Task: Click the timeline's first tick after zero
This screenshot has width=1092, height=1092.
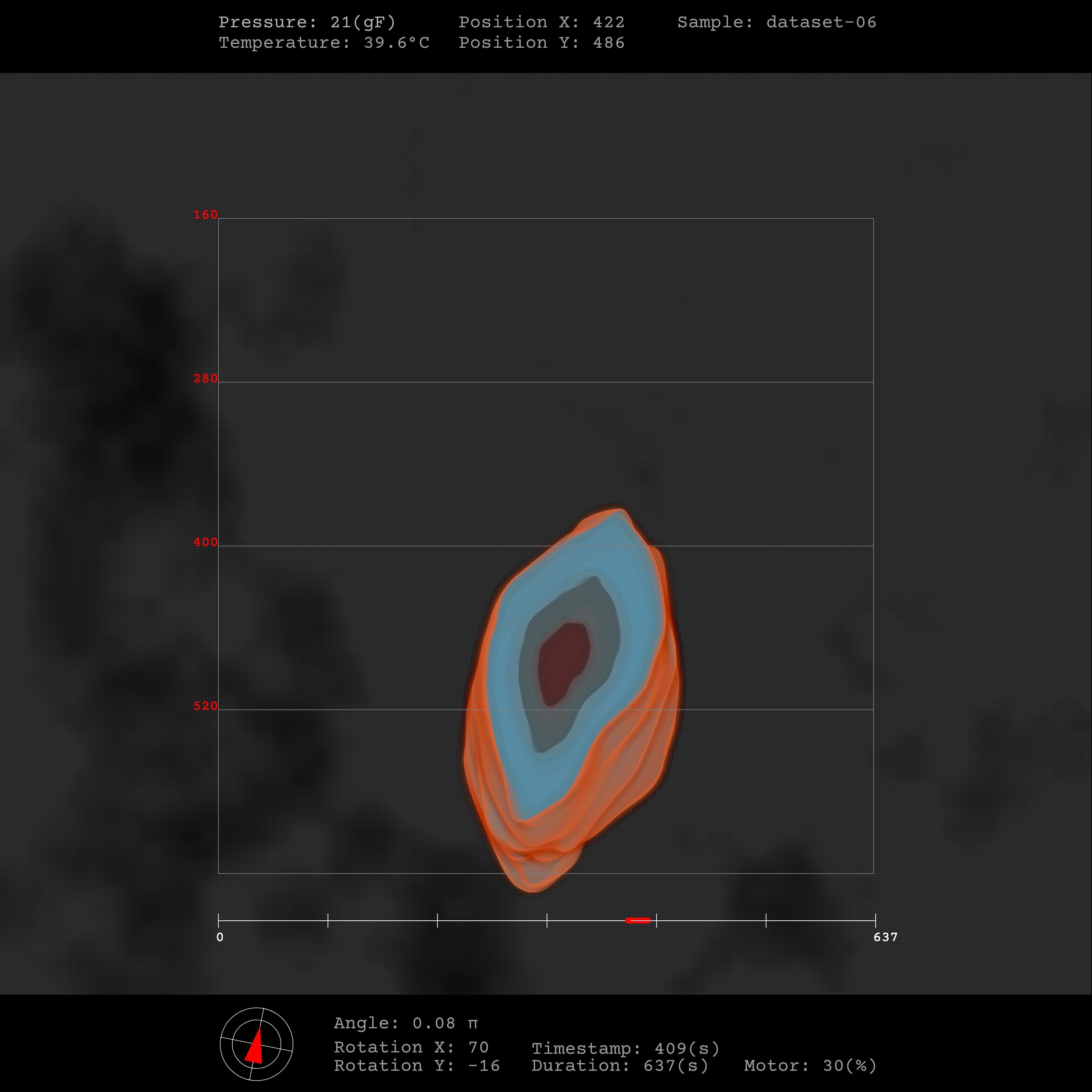Action: point(328,920)
